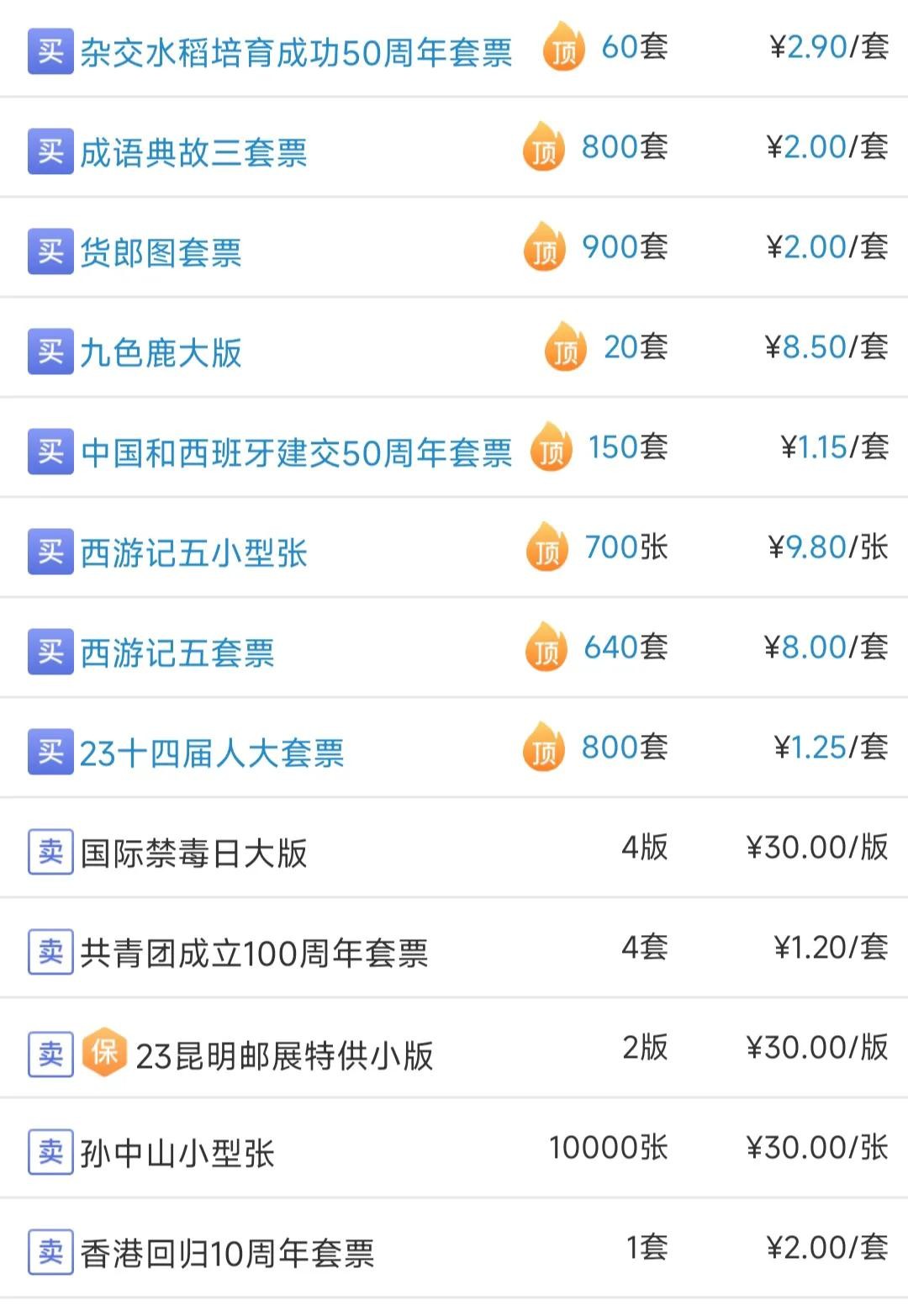Tap the 顶 flame badge on 成语典故三套票
Screen dimensions: 908x1316
point(544,148)
